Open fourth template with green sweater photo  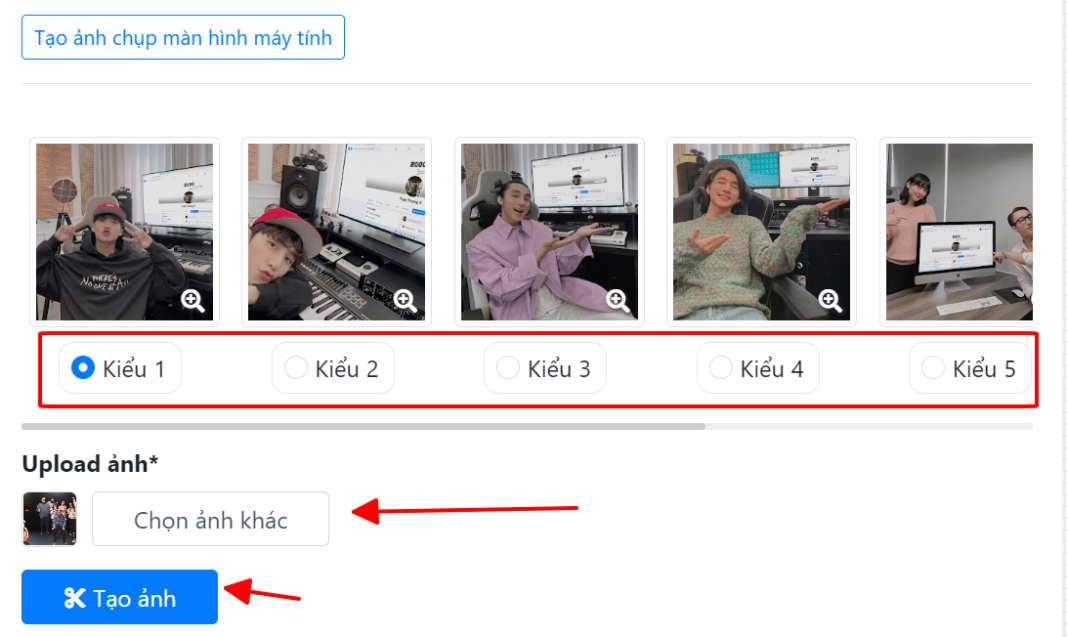(x=761, y=232)
